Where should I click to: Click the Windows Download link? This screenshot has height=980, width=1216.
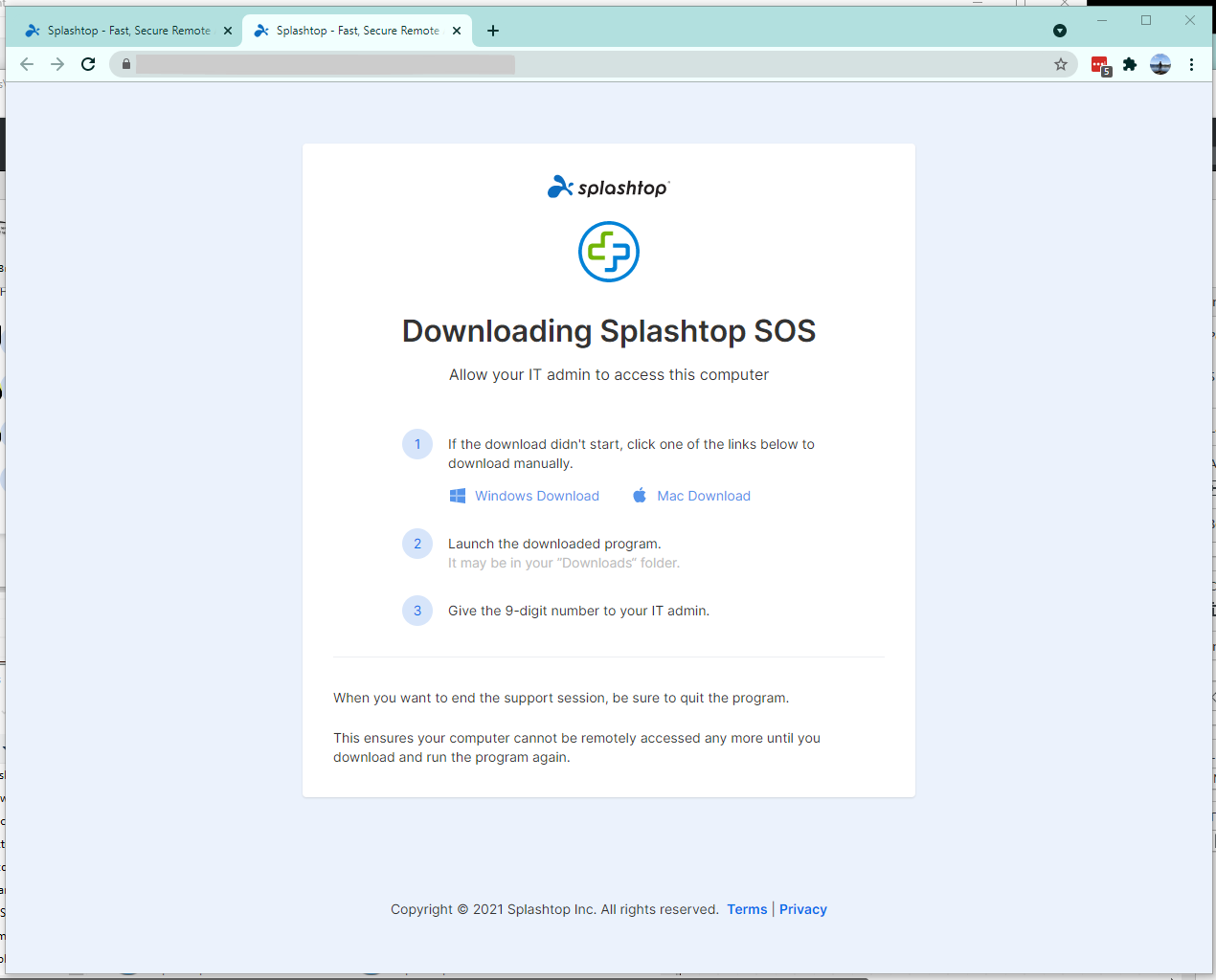pyautogui.click(x=537, y=496)
